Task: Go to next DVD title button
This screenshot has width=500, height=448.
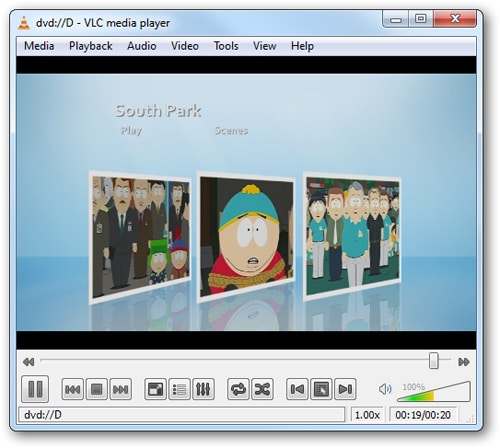Action: (345, 389)
